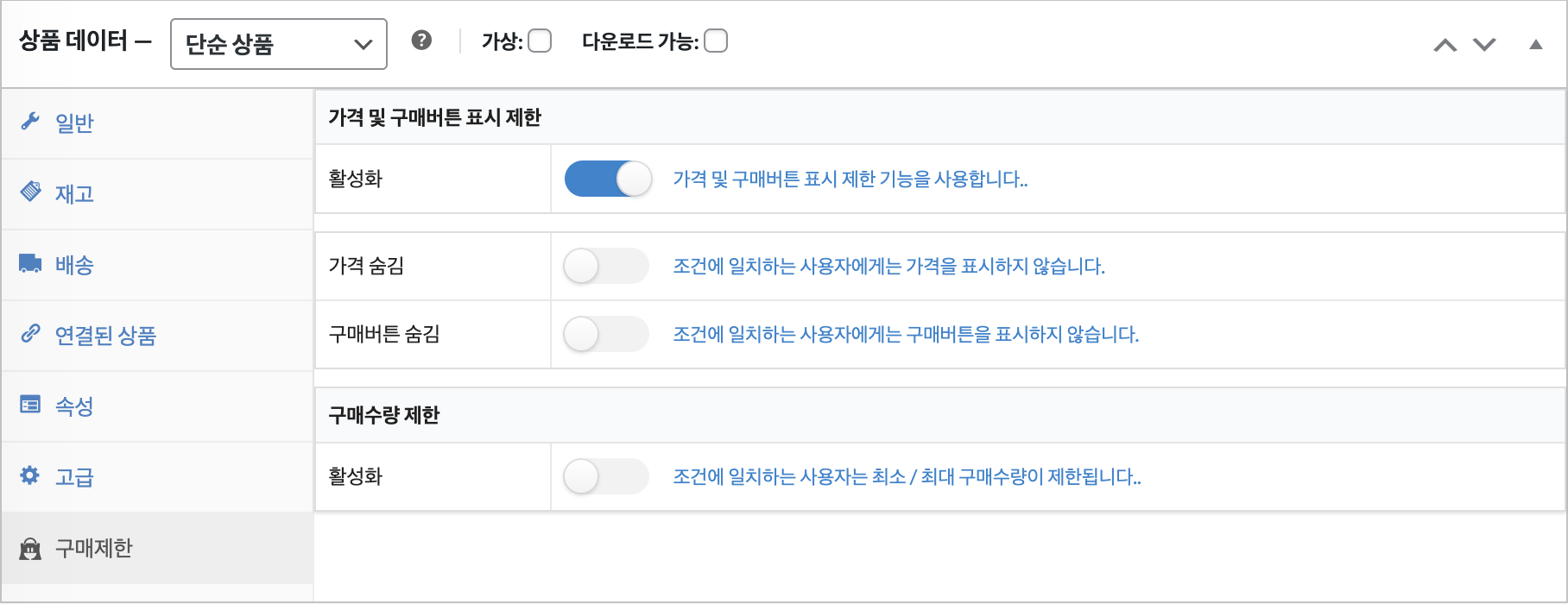Viewport: 1568px width, 604px height.
Task: Enable the 구매수량 제한 활성화 toggle
Action: coord(605,476)
